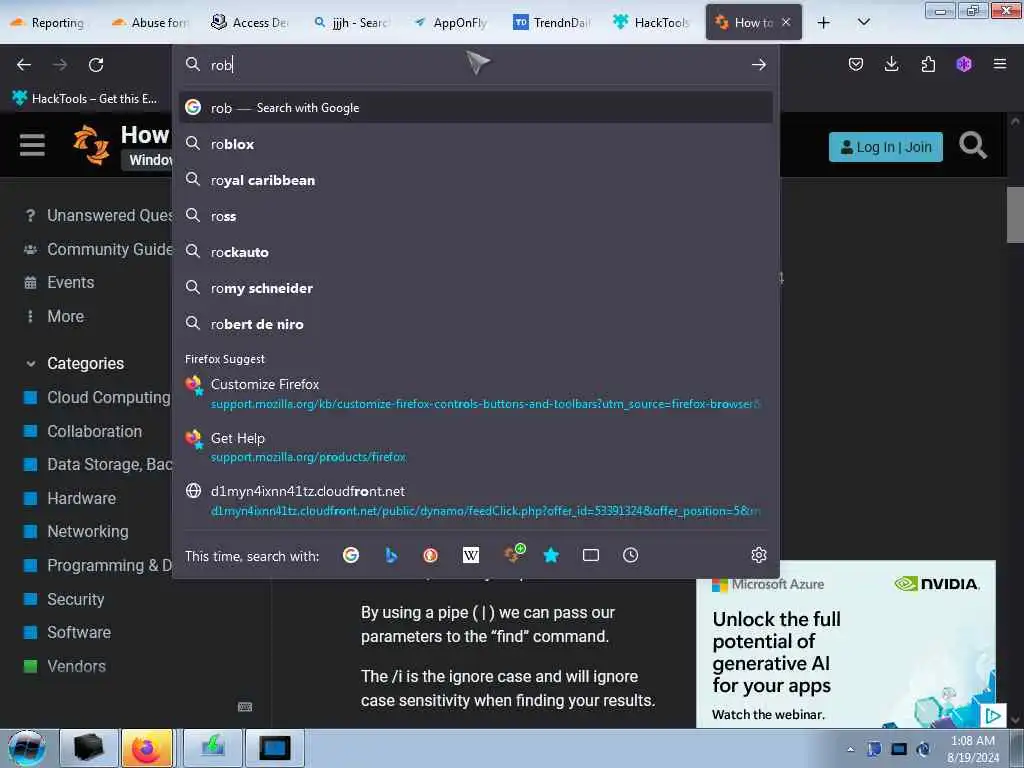Open the HackTools bookmark

click(x=84, y=99)
